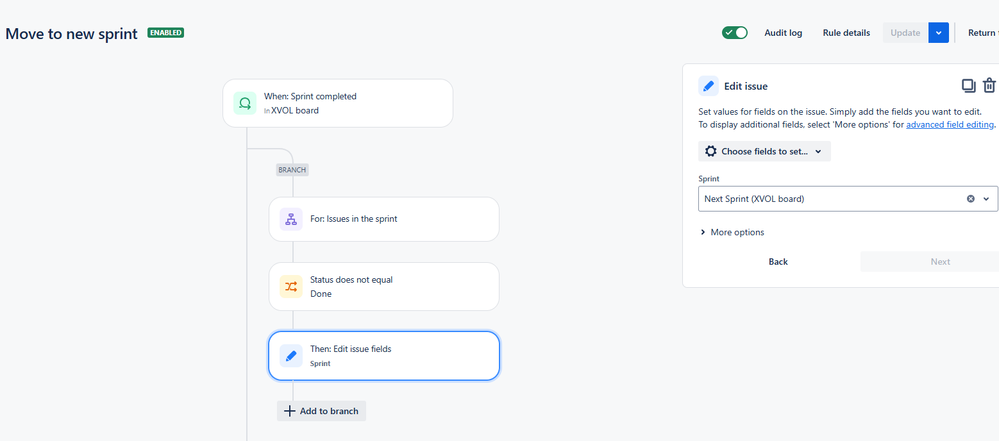This screenshot has width=999, height=441.
Task: Click the Back button
Action: click(x=778, y=261)
